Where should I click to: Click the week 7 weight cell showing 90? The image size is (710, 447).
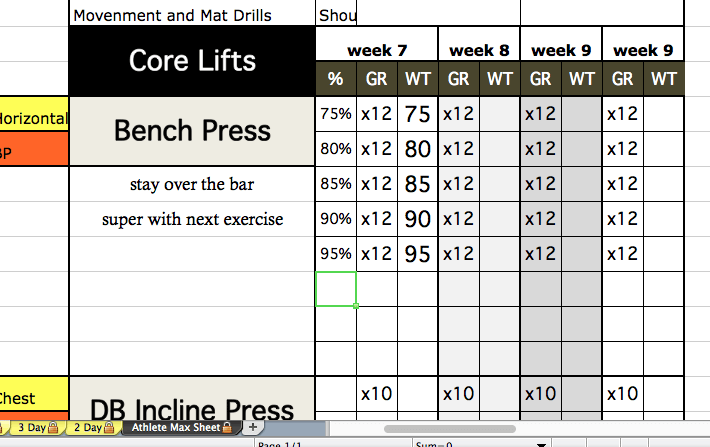click(417, 219)
